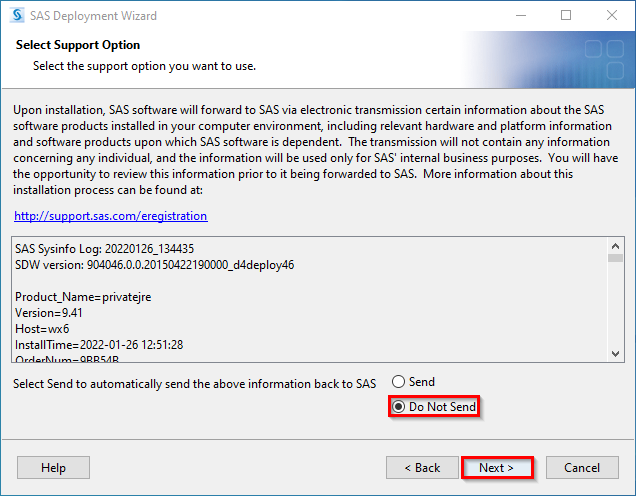This screenshot has width=636, height=496.
Task: Maximize the SAS Deployment Wizard window
Action: (x=566, y=15)
